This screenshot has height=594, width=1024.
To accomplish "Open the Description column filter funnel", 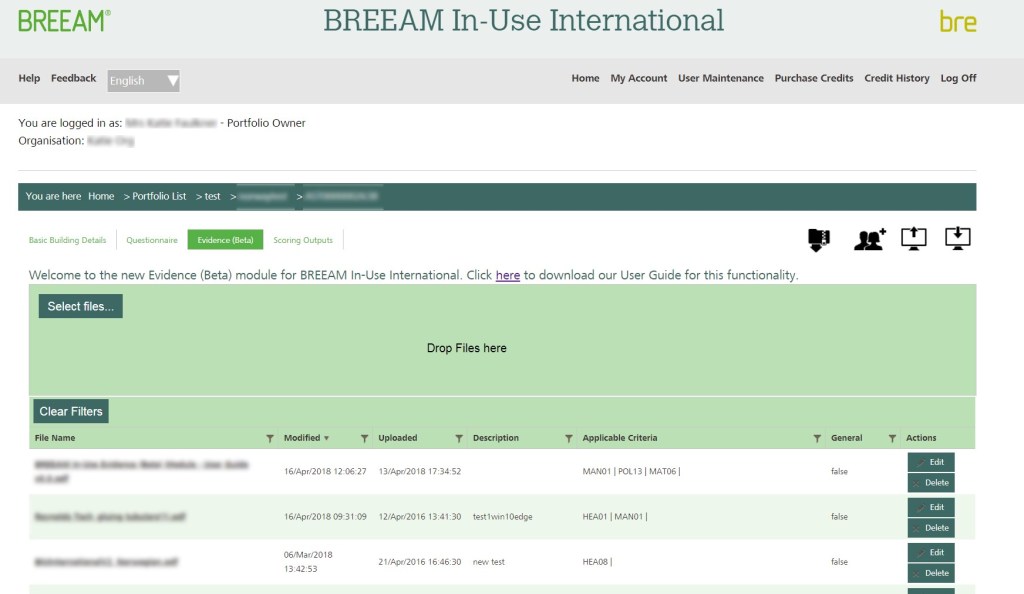I will (x=568, y=439).
